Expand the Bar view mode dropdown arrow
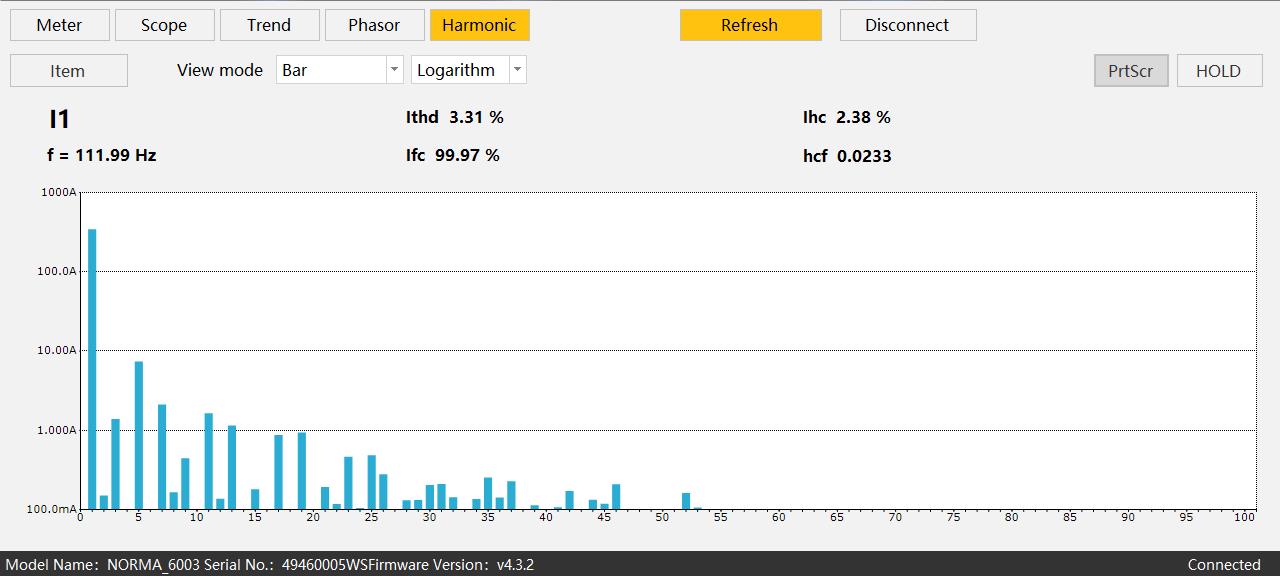1280x576 pixels. pyautogui.click(x=394, y=70)
